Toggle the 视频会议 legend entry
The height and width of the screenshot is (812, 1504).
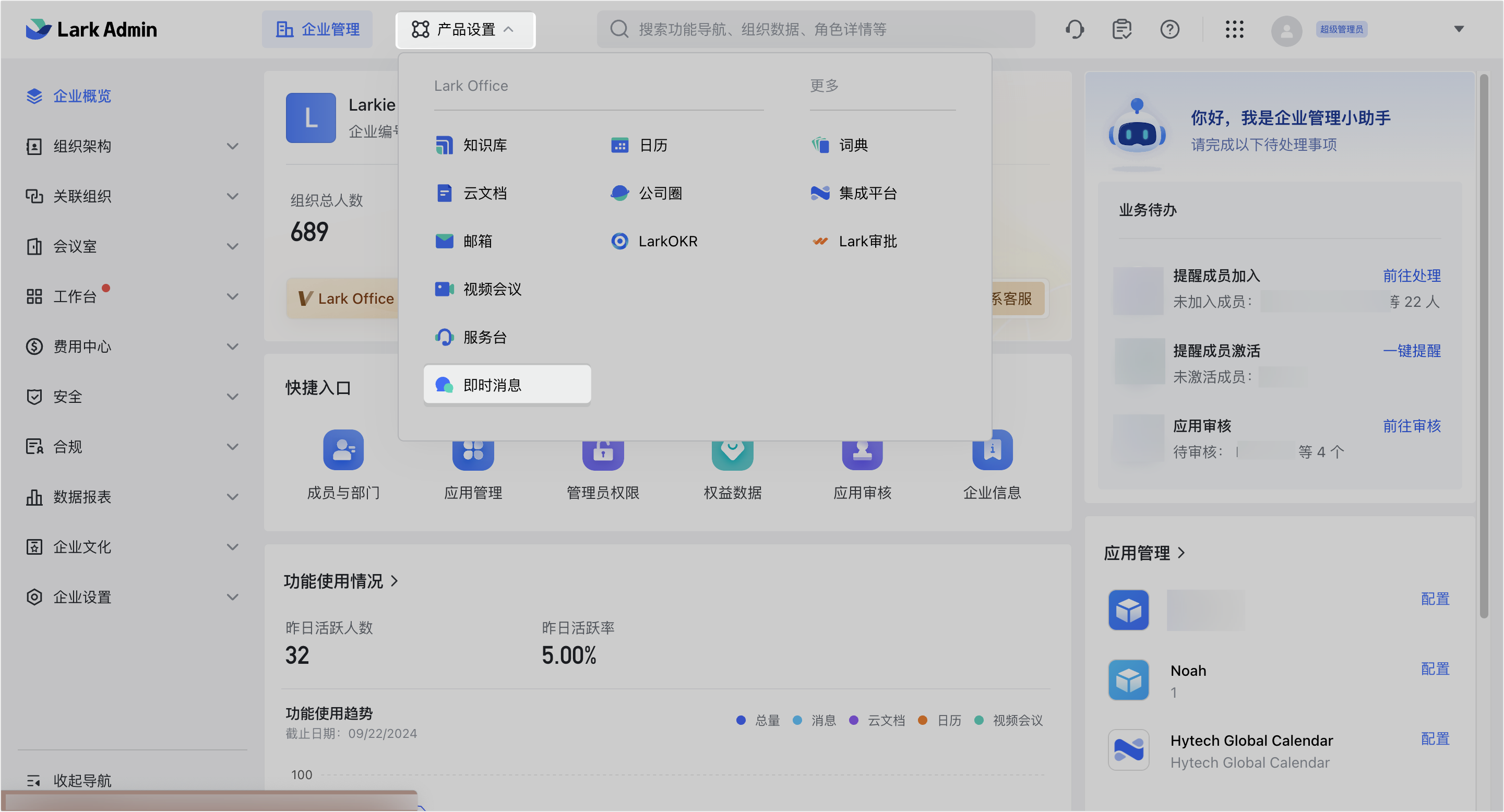click(x=1009, y=720)
